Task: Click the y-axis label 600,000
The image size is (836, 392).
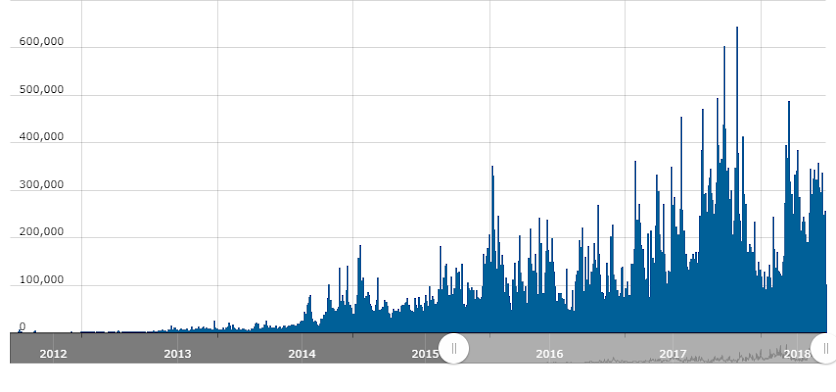Action: (41, 42)
